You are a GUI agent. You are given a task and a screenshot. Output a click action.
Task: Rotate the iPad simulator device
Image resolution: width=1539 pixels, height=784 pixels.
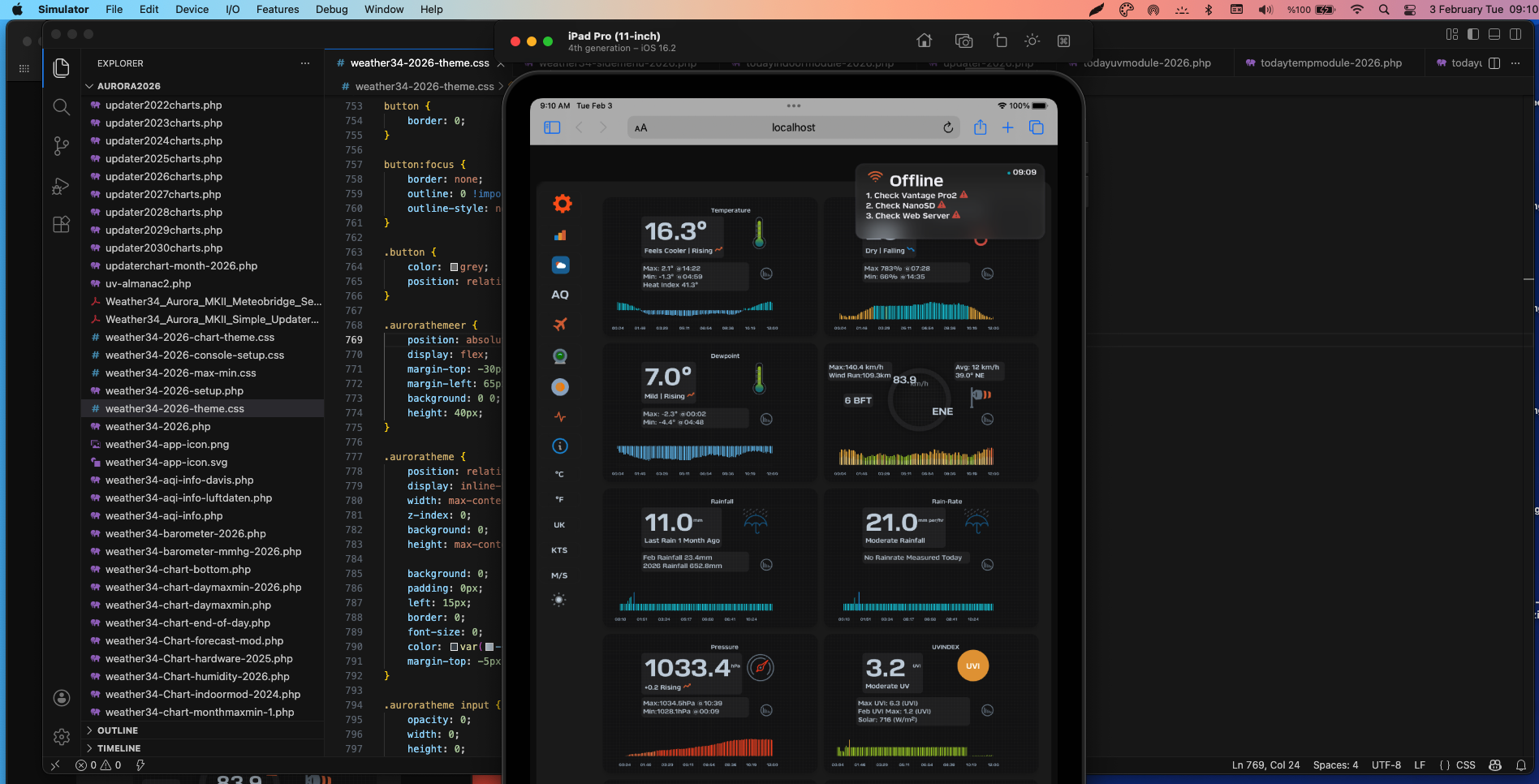(x=1000, y=41)
